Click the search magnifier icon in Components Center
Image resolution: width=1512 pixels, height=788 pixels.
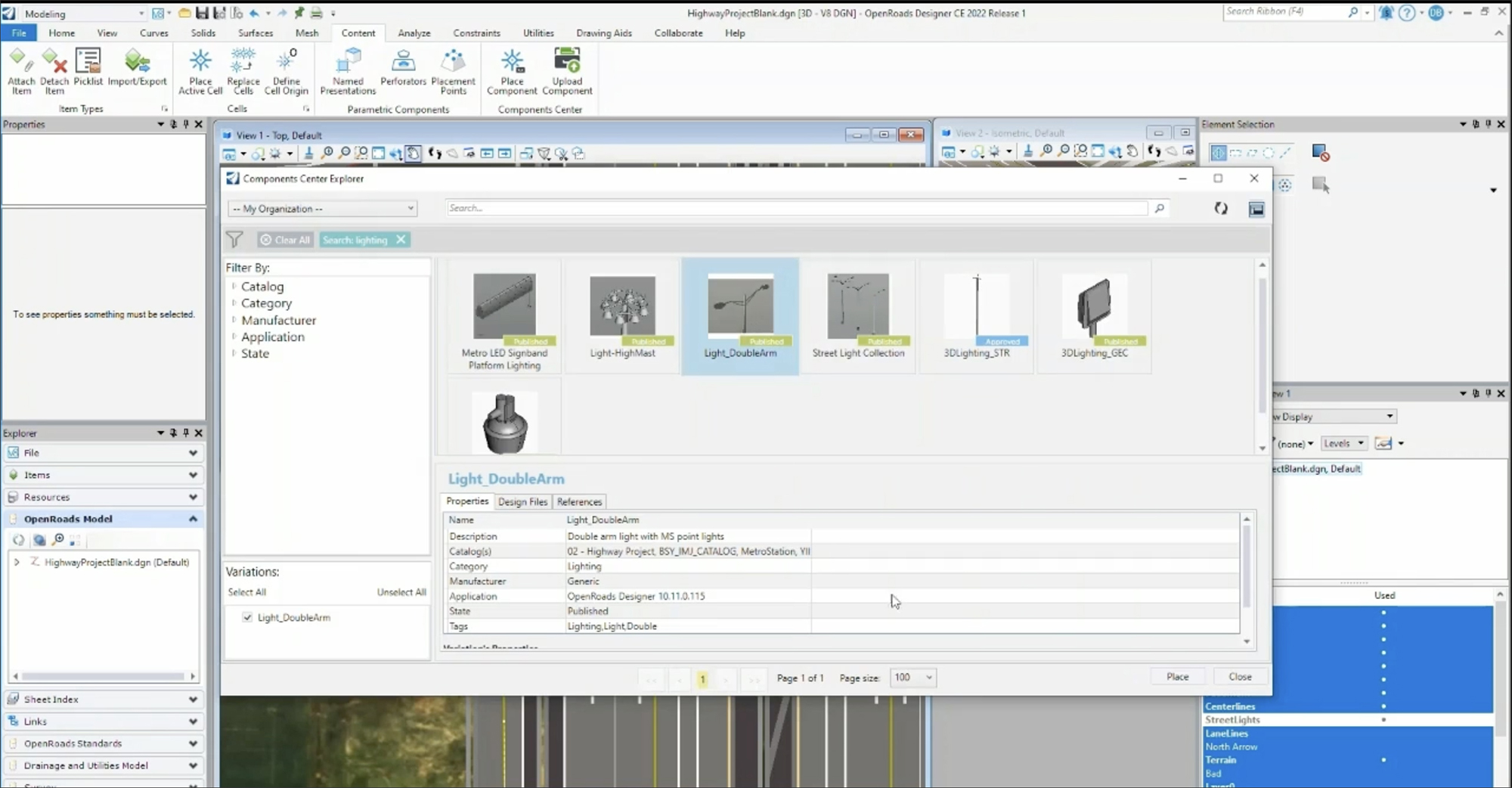pos(1159,208)
